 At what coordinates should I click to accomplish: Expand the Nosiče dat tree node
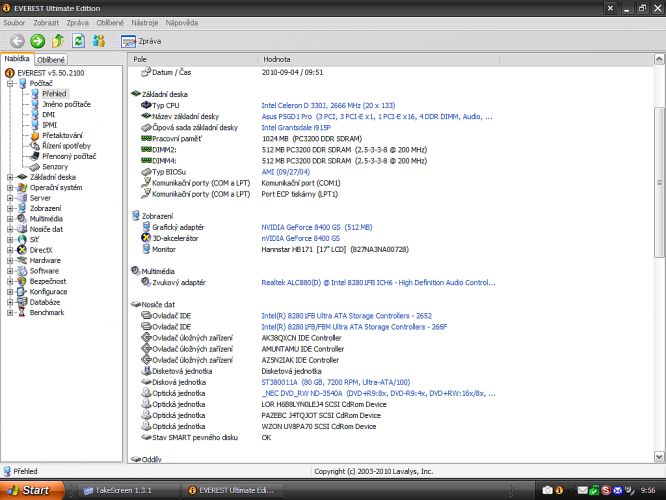pyautogui.click(x=10, y=229)
